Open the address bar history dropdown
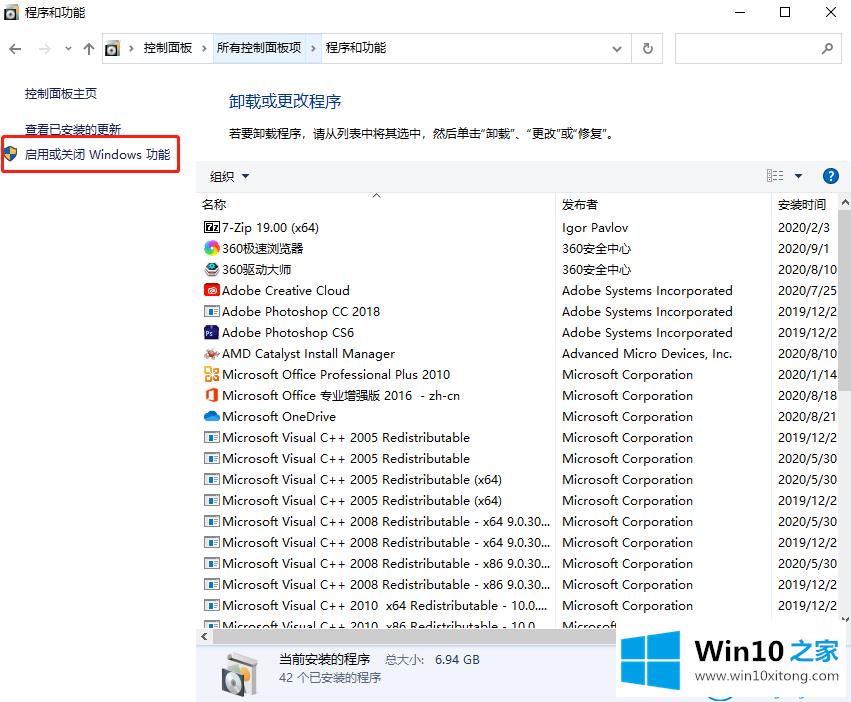This screenshot has height=702, width=851. pos(617,49)
